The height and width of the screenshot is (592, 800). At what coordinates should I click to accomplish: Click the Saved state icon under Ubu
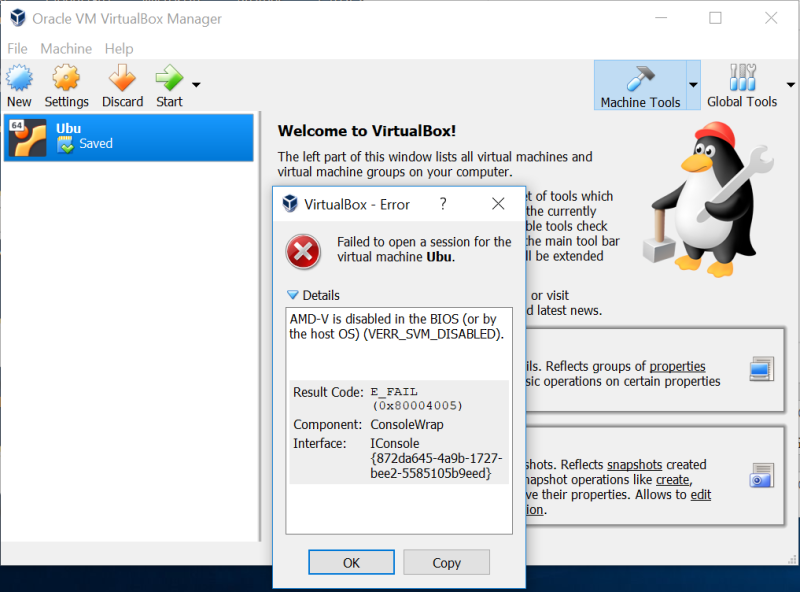tap(65, 145)
